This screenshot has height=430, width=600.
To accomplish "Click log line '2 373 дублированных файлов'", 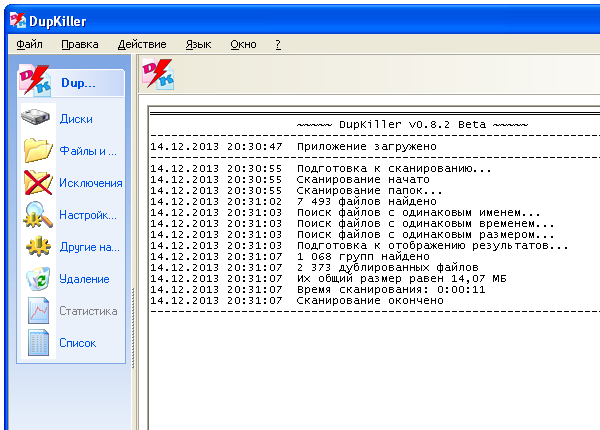I will pos(388,268).
